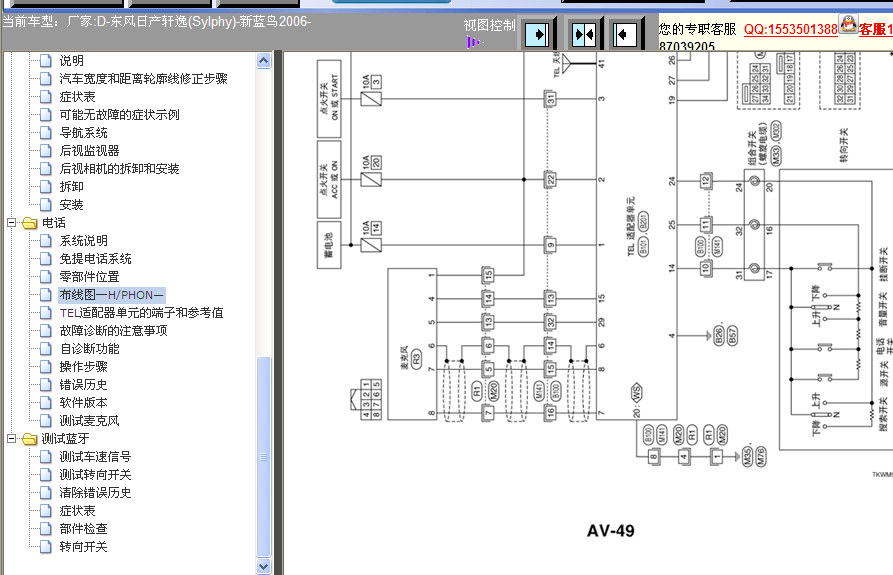Open the 清除错误历史 entry
This screenshot has width=893, height=575.
click(96, 492)
